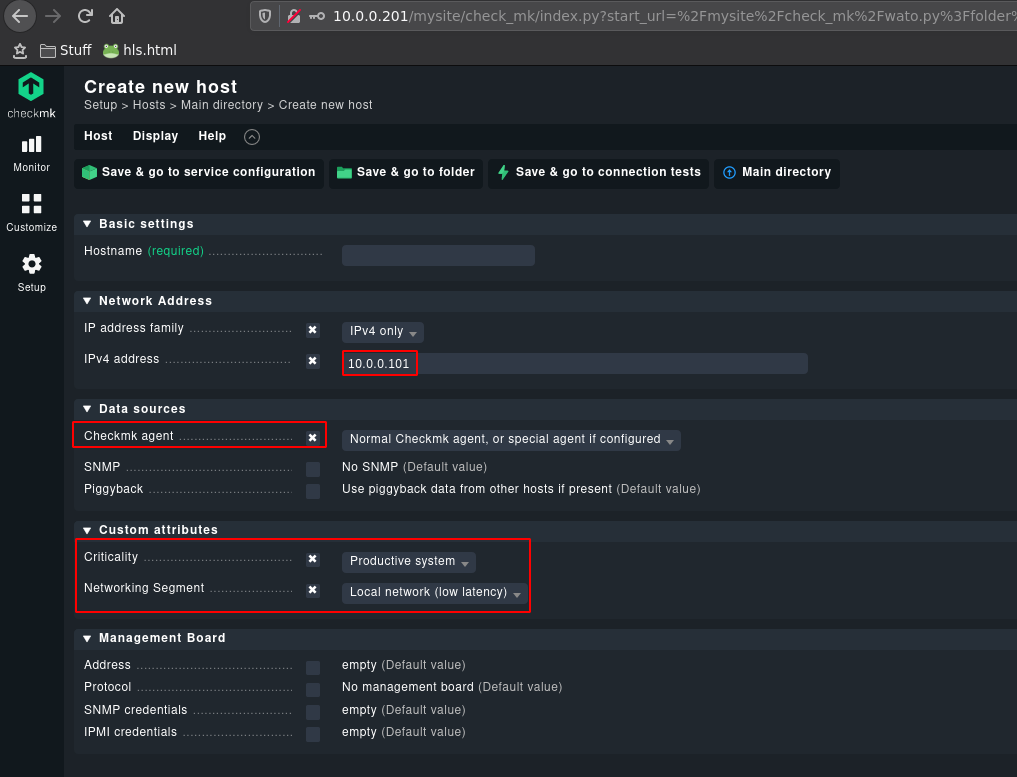Click the Main directory button

(x=777, y=173)
